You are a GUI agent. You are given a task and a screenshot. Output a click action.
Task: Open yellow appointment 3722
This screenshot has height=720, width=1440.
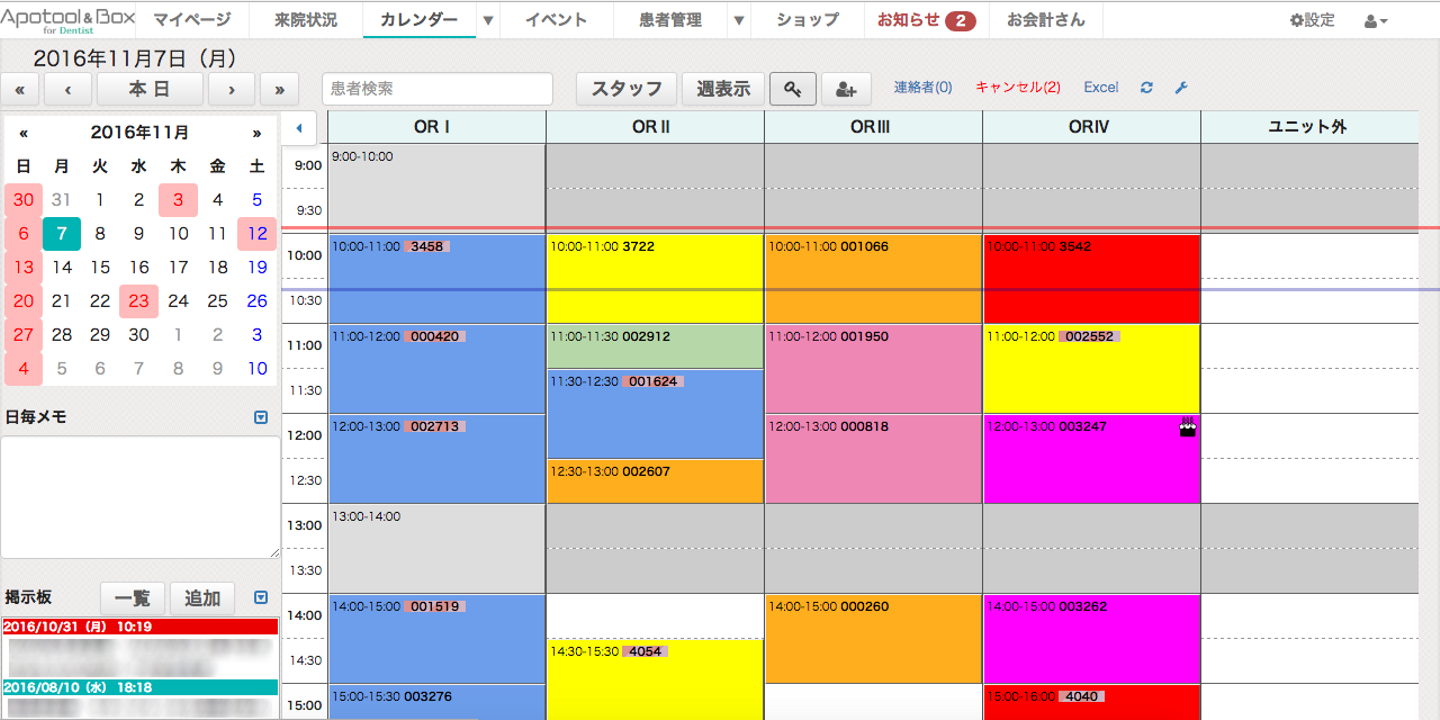pos(655,279)
